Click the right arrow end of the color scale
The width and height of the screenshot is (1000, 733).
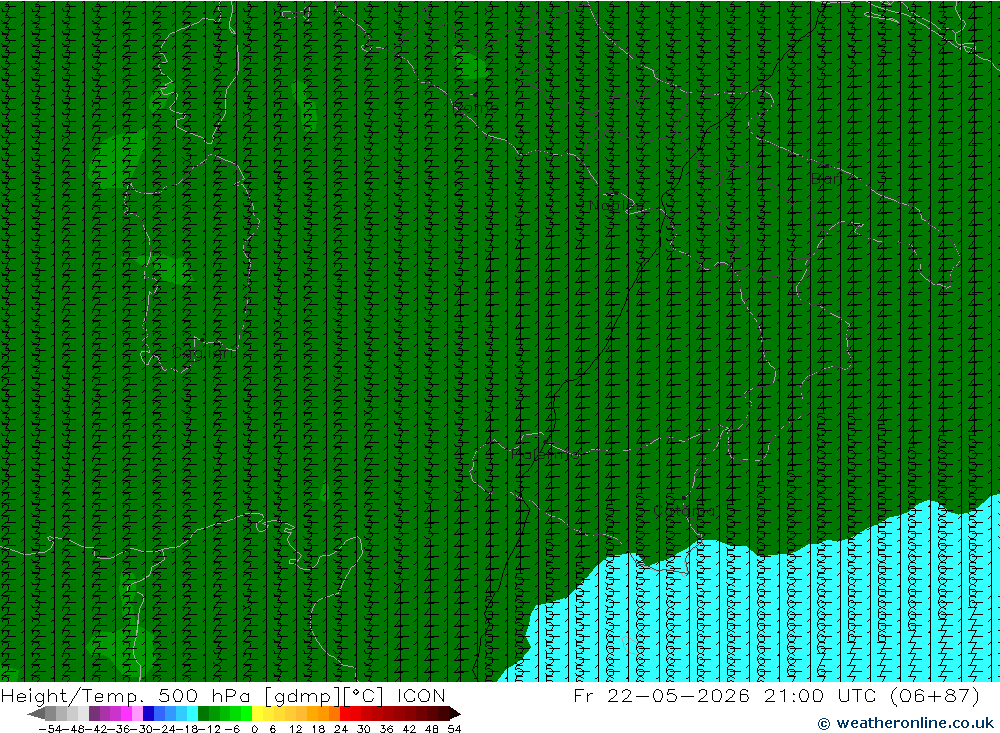[455, 714]
